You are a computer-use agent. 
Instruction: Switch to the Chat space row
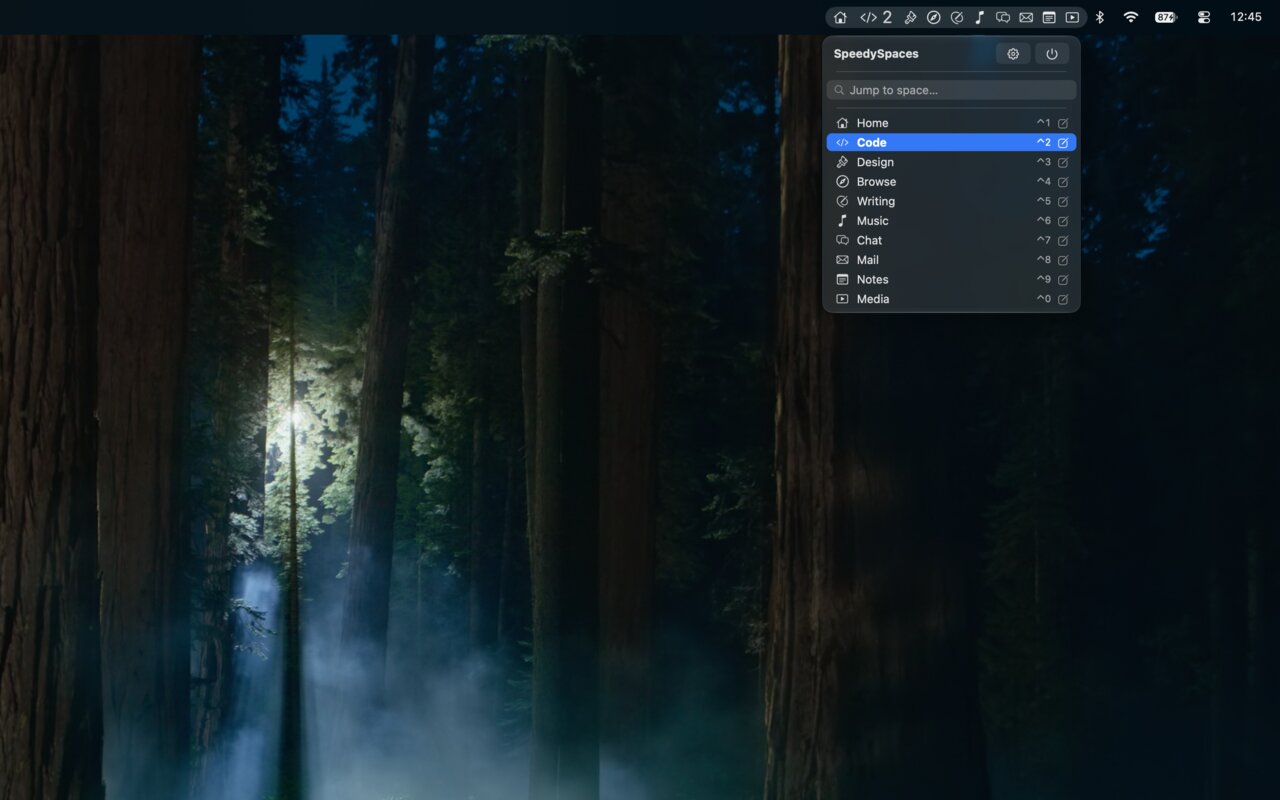952,240
